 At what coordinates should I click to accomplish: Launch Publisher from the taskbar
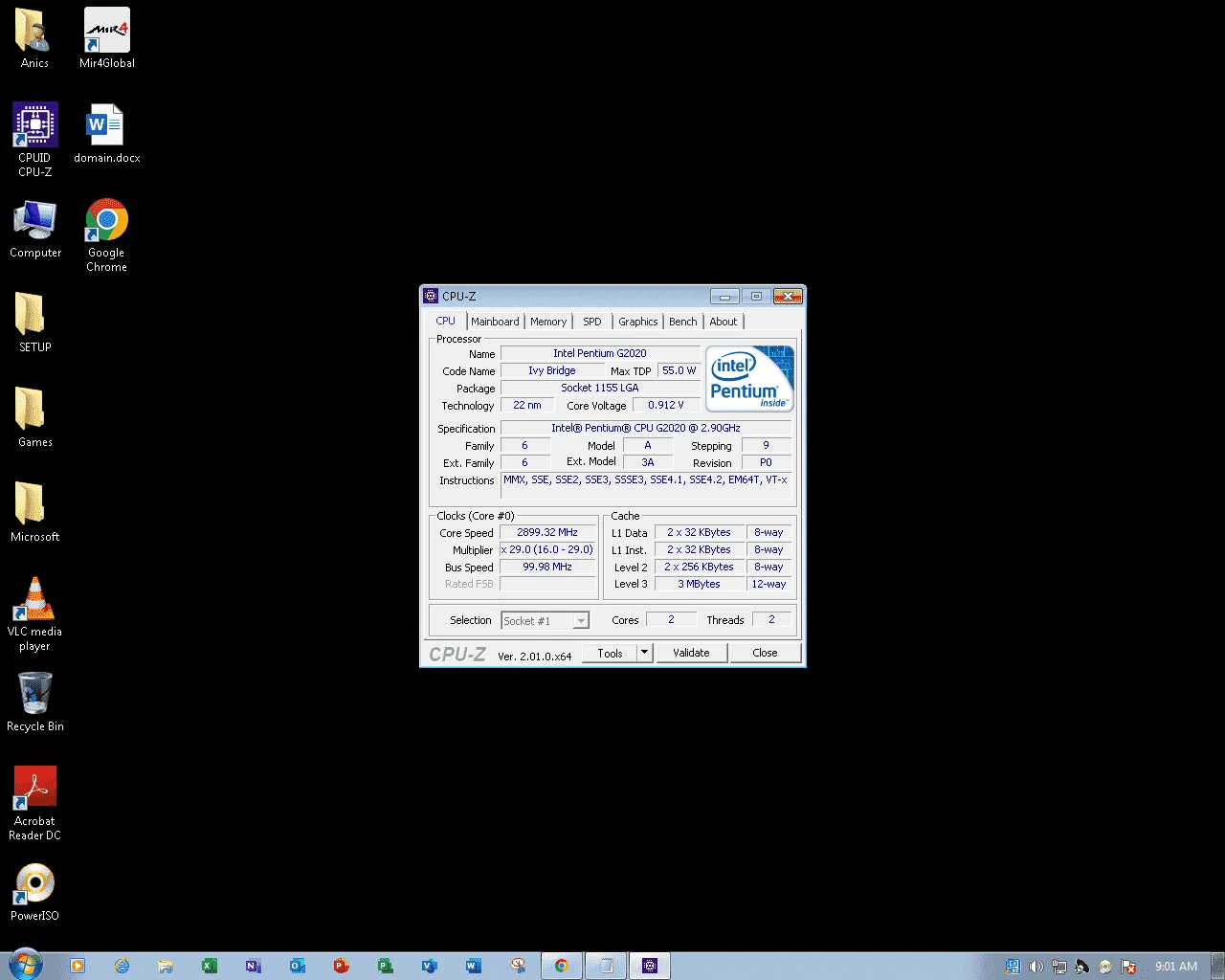point(386,966)
